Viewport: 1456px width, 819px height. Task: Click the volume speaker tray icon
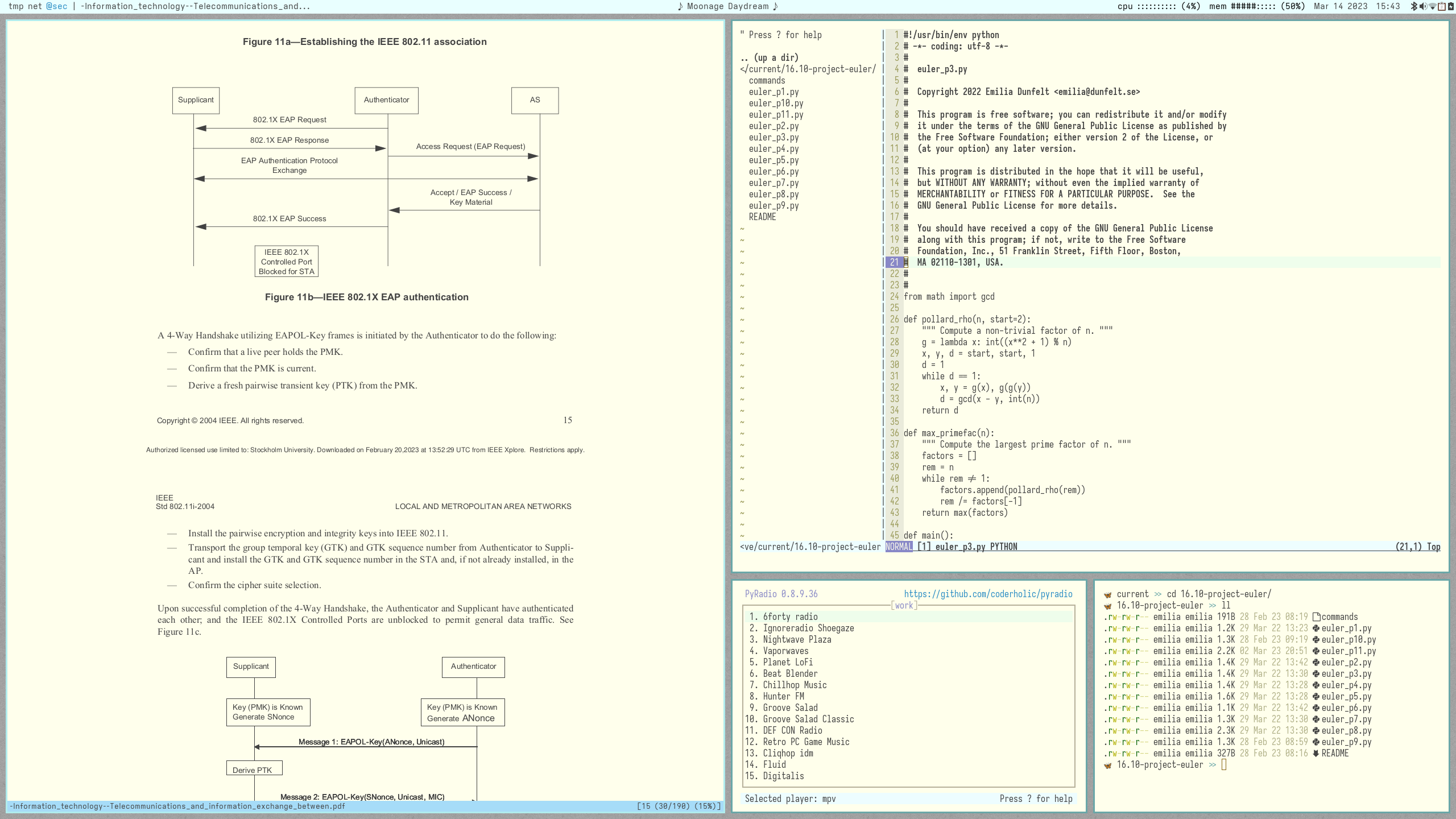[1423, 6]
